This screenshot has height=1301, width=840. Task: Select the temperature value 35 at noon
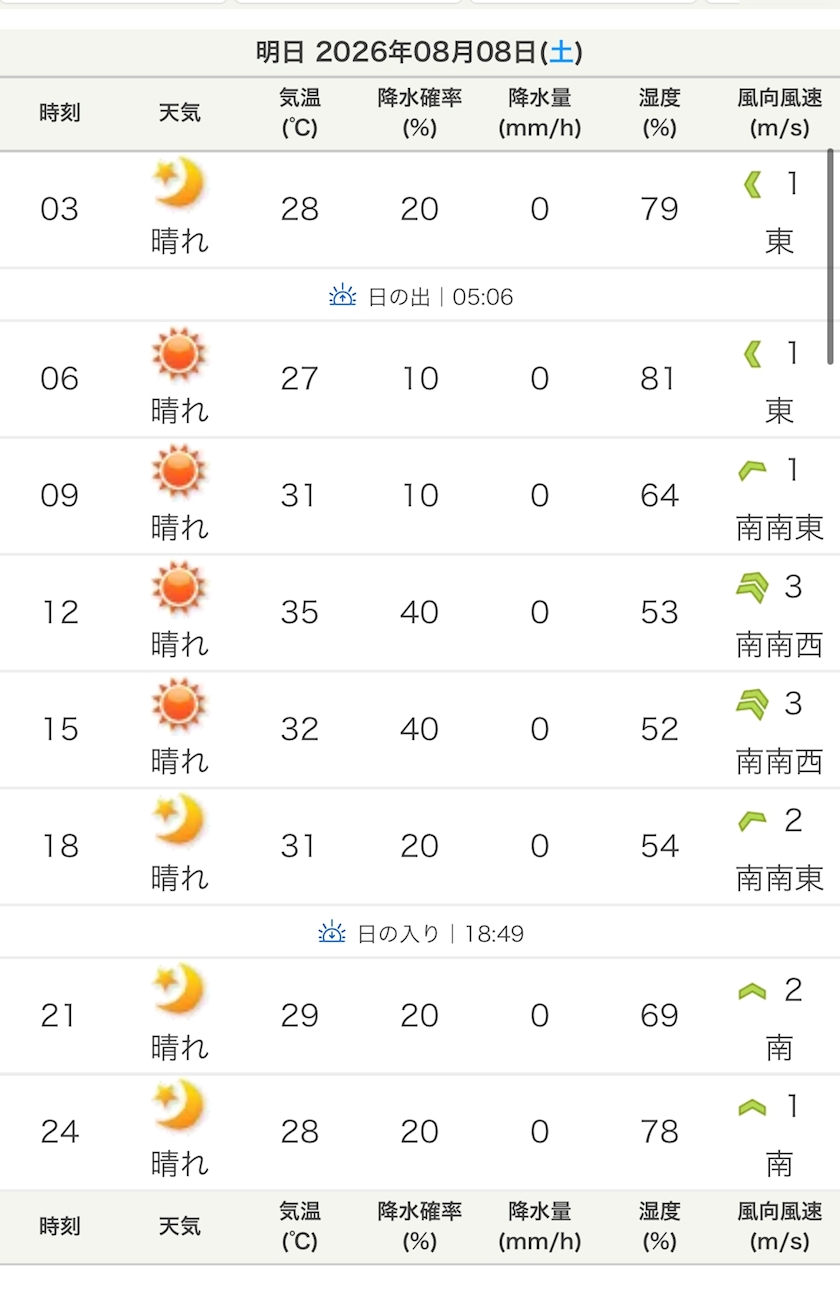(x=300, y=612)
